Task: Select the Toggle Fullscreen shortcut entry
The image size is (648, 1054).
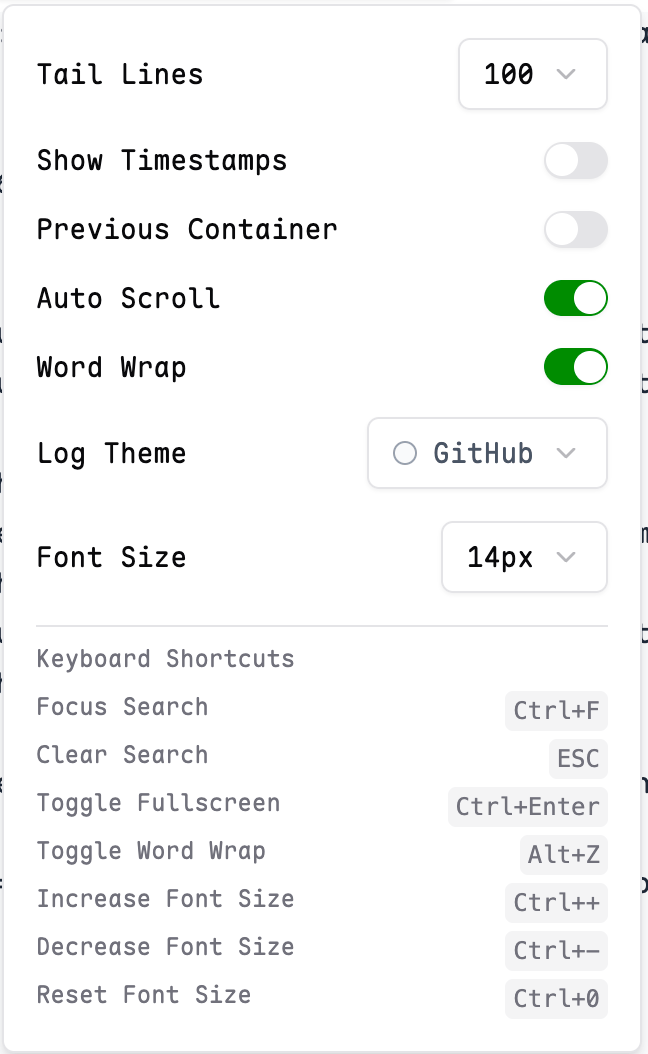Action: tap(158, 802)
